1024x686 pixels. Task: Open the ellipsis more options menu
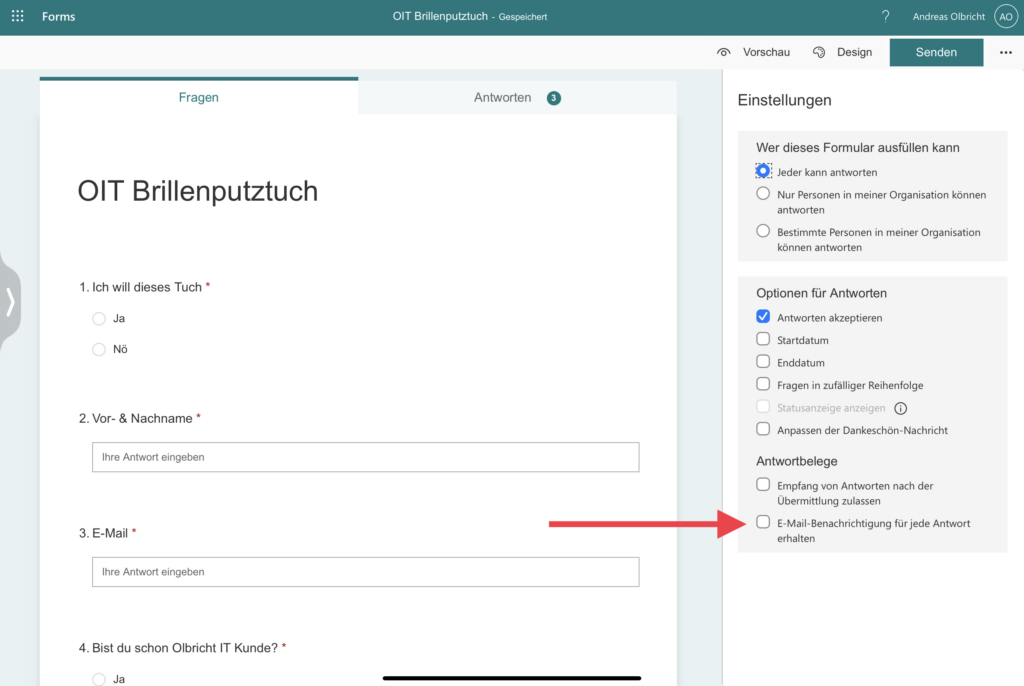(x=1005, y=52)
